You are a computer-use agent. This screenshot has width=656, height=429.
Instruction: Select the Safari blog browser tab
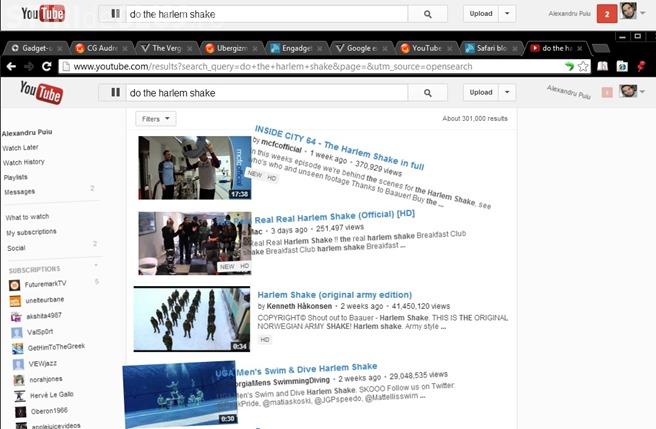click(490, 47)
